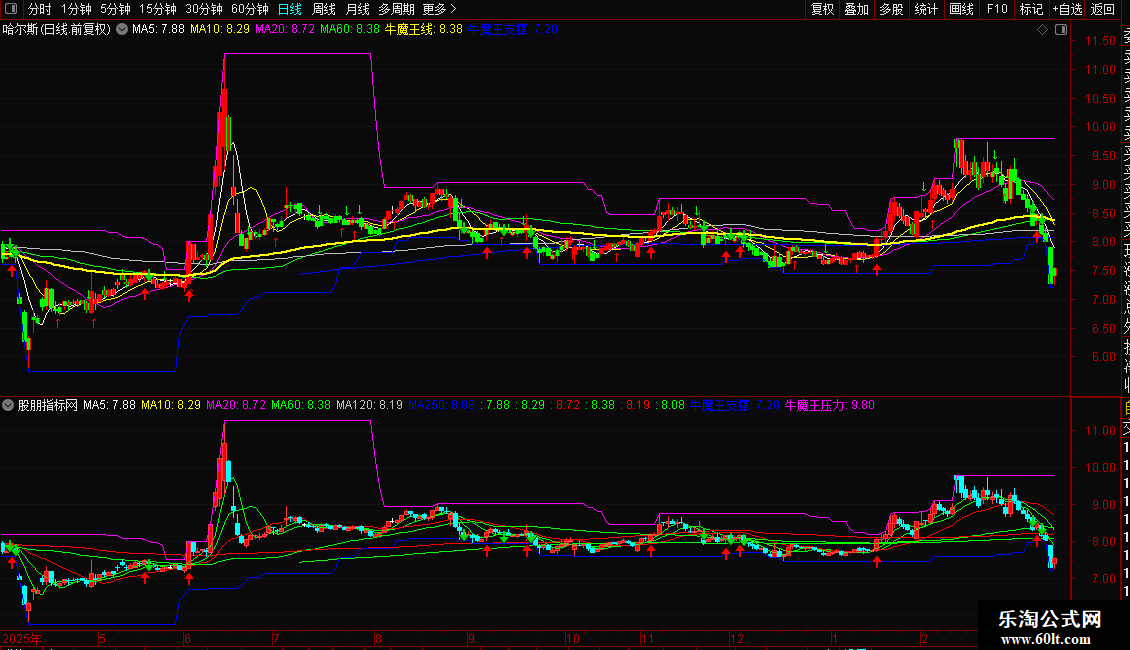Click the 牛魔王线 yellow indicator label
The width and height of the screenshot is (1130, 650).
tap(424, 30)
